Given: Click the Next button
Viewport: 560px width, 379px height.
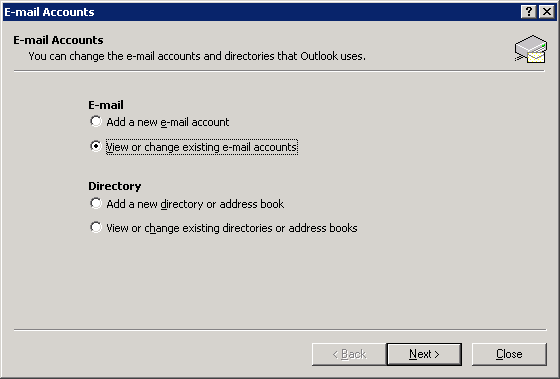Looking at the screenshot, I should [424, 354].
